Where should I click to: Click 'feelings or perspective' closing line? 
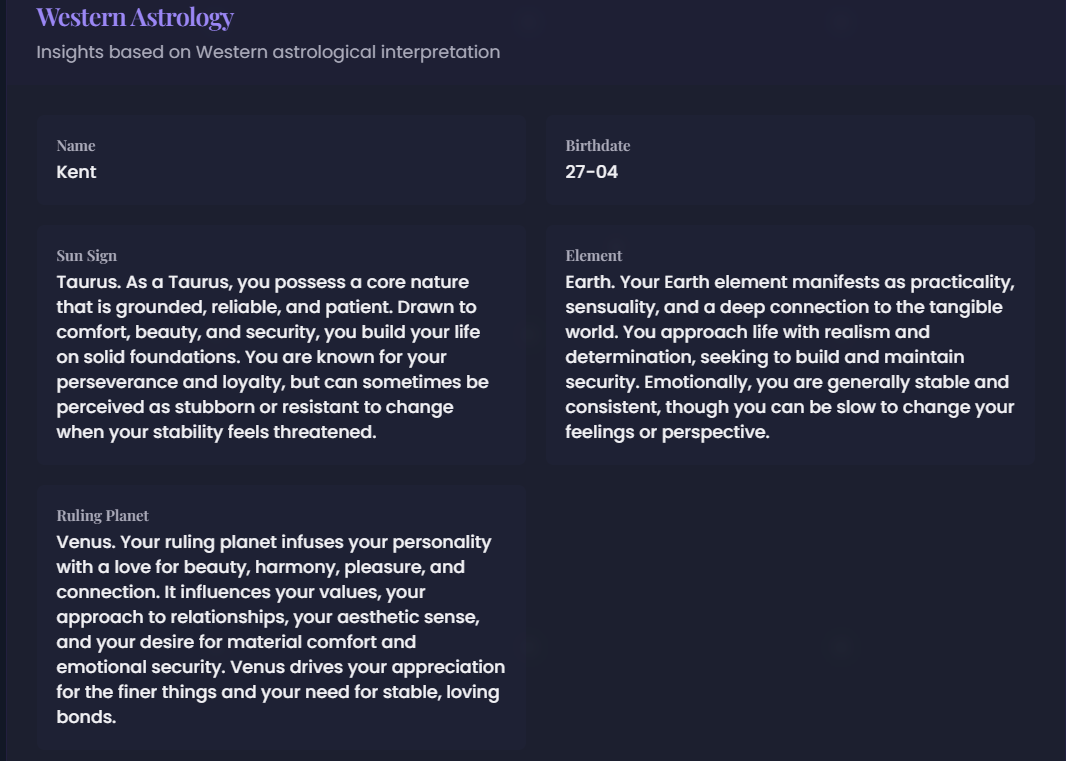[667, 432]
